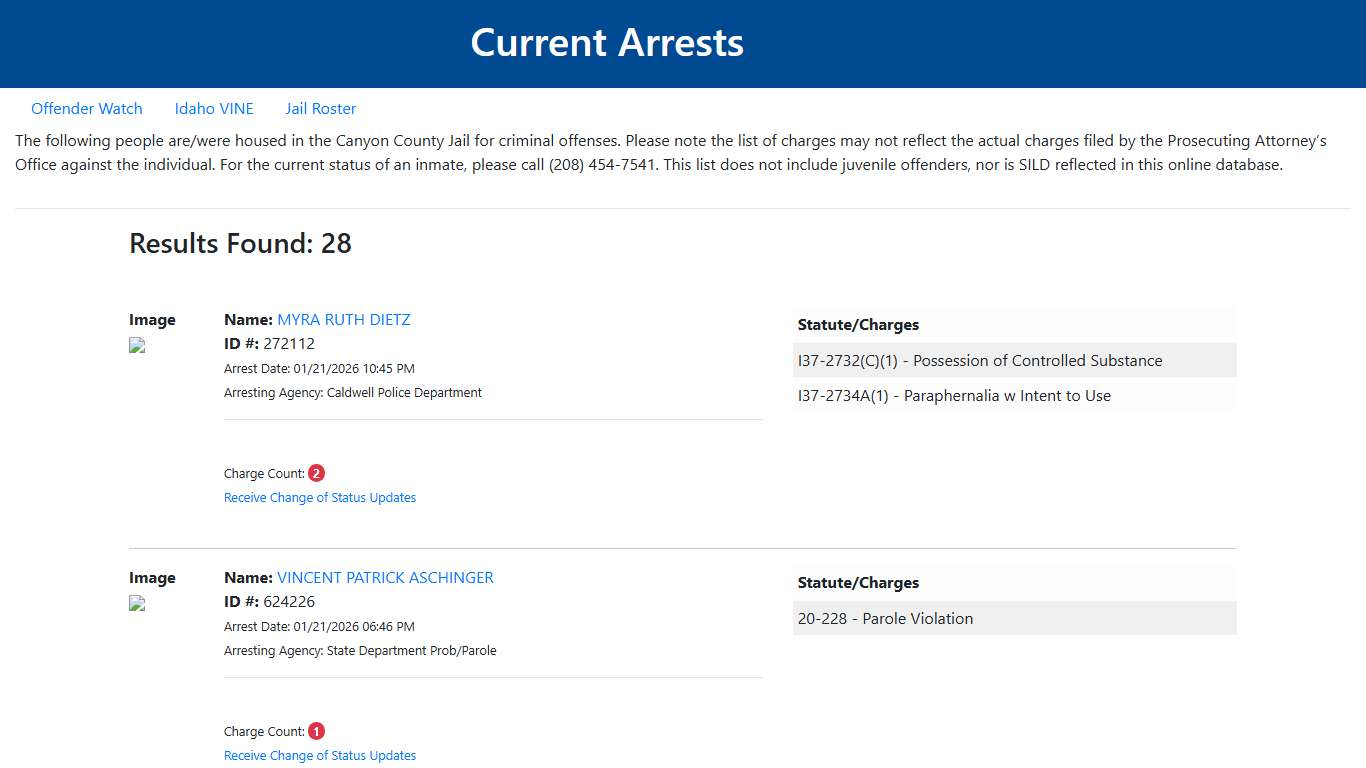
Task: Click the red charge count badge showing 1
Action: 315,730
